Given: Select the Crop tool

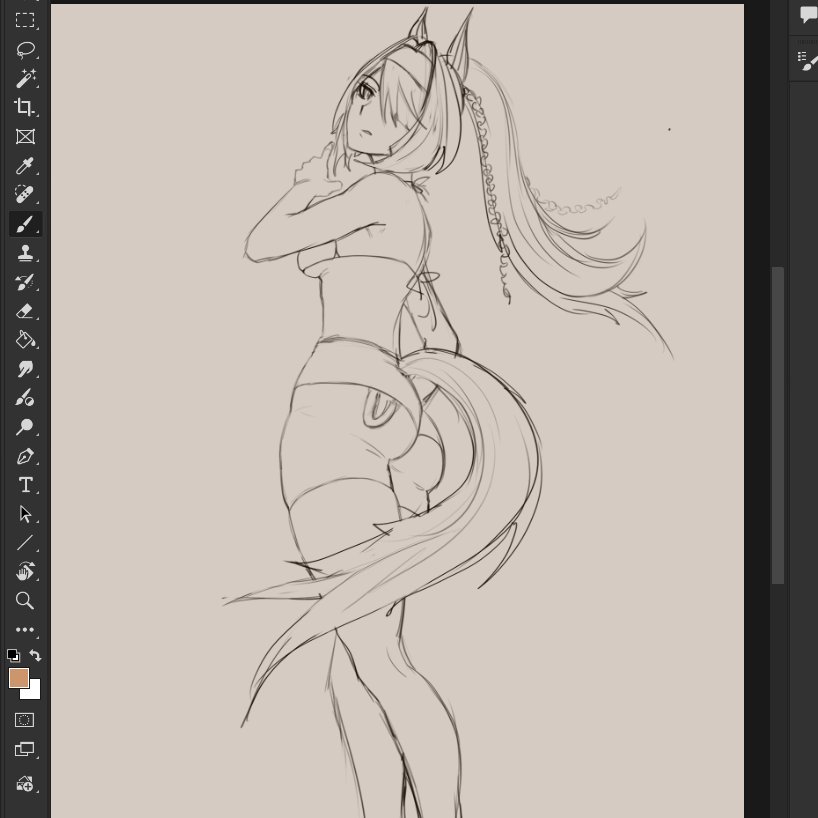Looking at the screenshot, I should tap(25, 107).
